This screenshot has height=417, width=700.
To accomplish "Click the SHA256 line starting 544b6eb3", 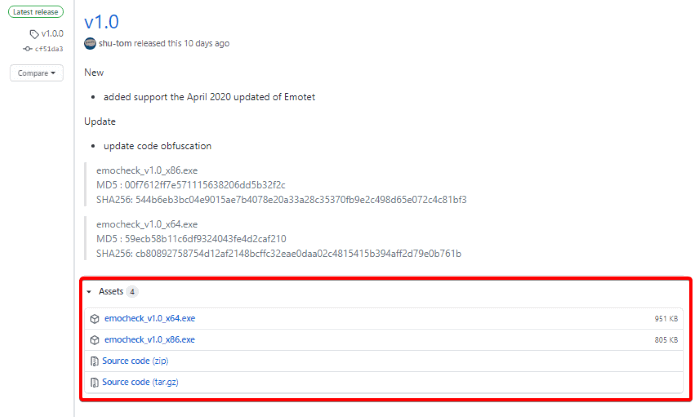I will [281, 200].
